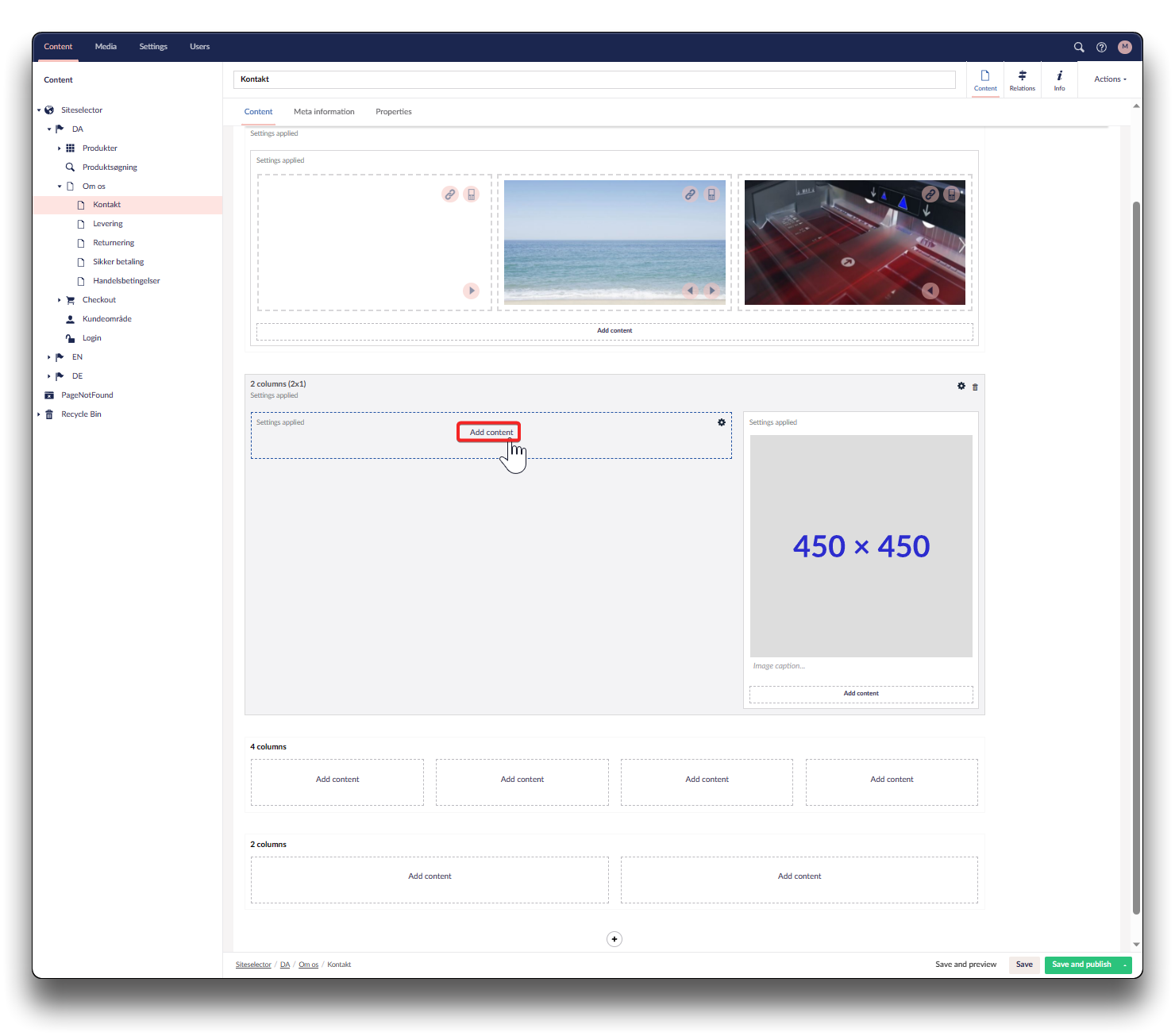Click the grid icon beside Produkter
This screenshot has width=1175, height=1036.
(70, 148)
